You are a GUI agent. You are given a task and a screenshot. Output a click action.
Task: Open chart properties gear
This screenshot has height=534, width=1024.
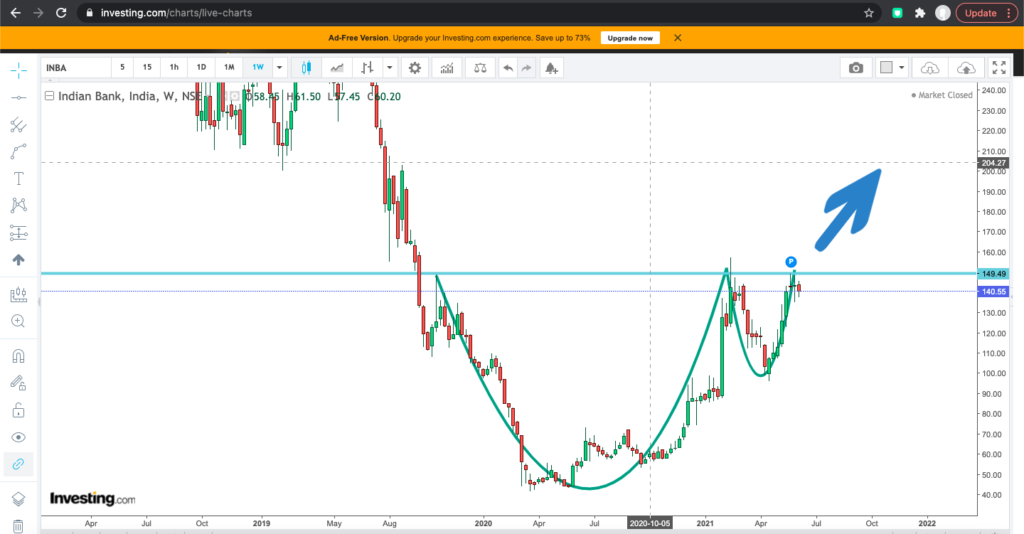click(415, 68)
